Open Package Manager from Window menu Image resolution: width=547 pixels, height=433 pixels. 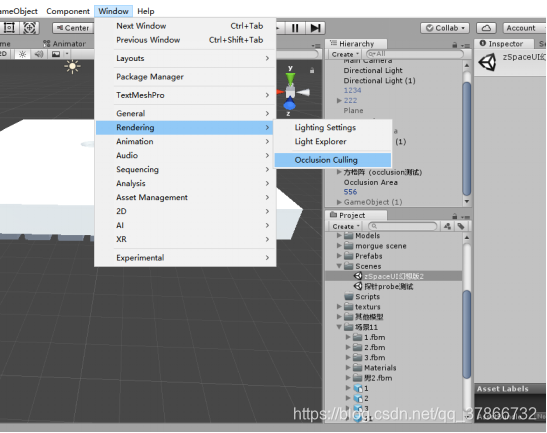pyautogui.click(x=185, y=77)
